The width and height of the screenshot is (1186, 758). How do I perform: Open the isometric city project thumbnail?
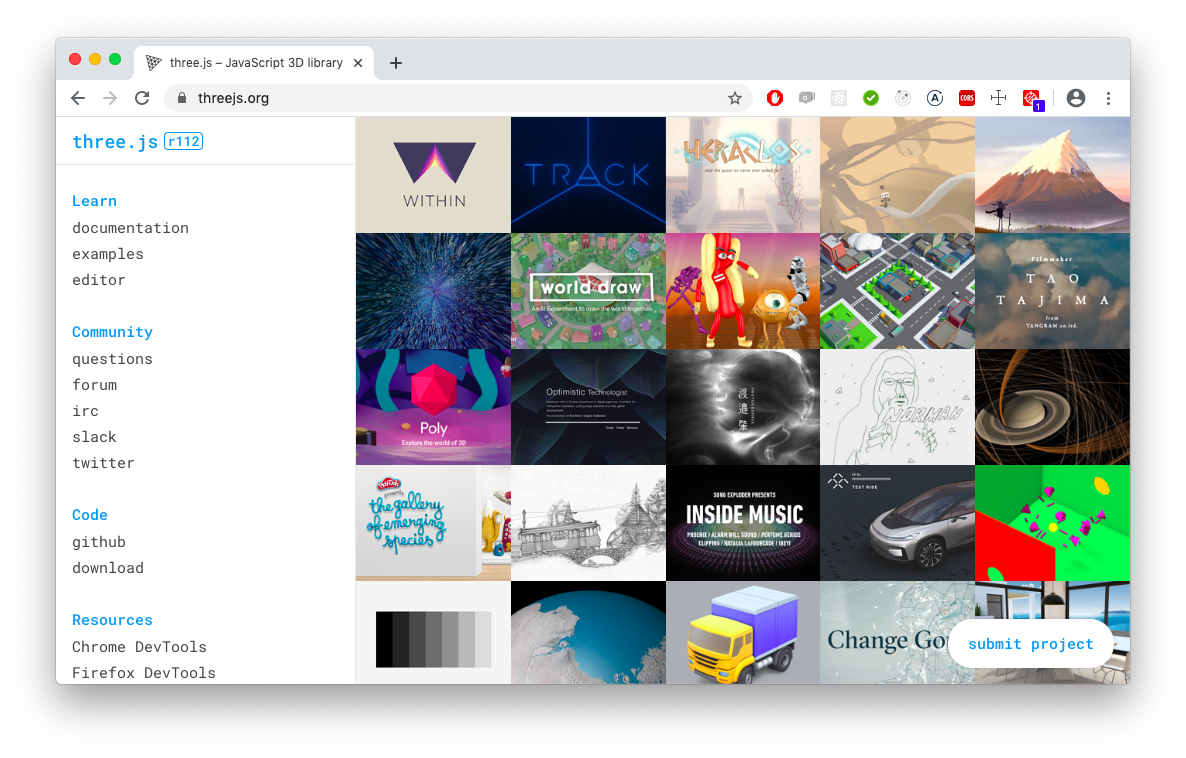(898, 291)
